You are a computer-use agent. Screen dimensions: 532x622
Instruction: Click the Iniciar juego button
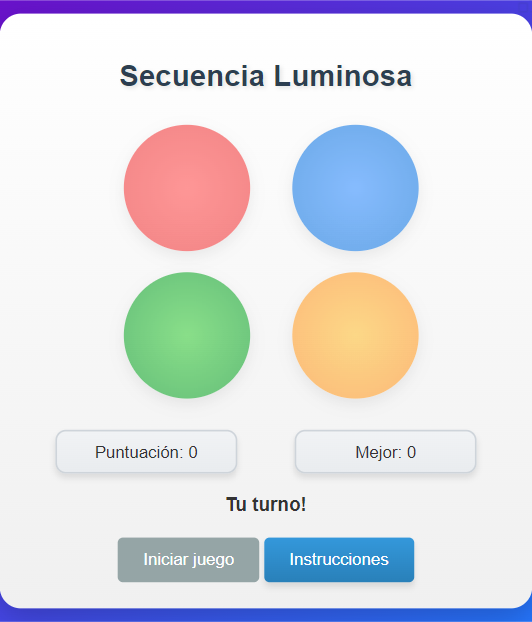188,560
